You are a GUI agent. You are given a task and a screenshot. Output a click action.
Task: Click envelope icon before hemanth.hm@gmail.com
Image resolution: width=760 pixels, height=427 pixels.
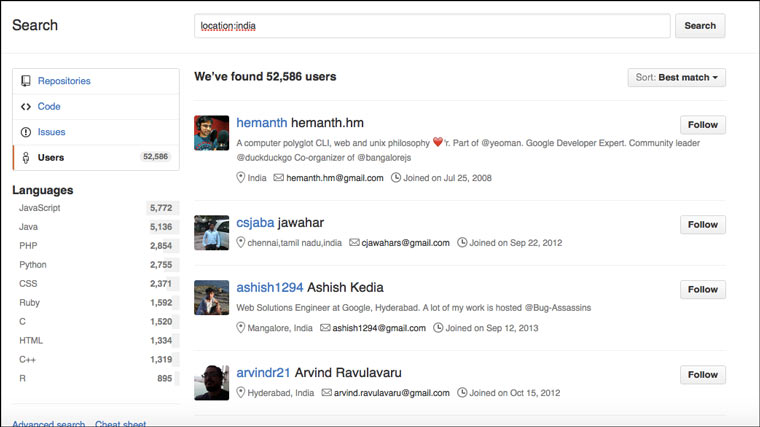click(x=279, y=177)
